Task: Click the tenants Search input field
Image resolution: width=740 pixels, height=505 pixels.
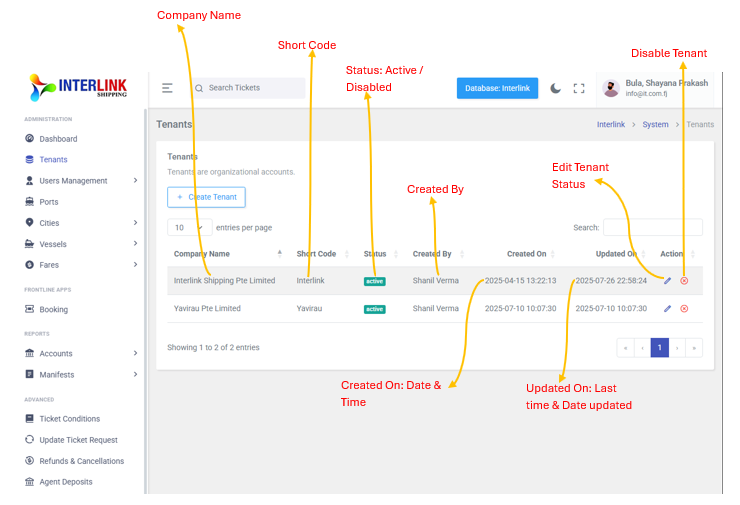Action: 652,228
